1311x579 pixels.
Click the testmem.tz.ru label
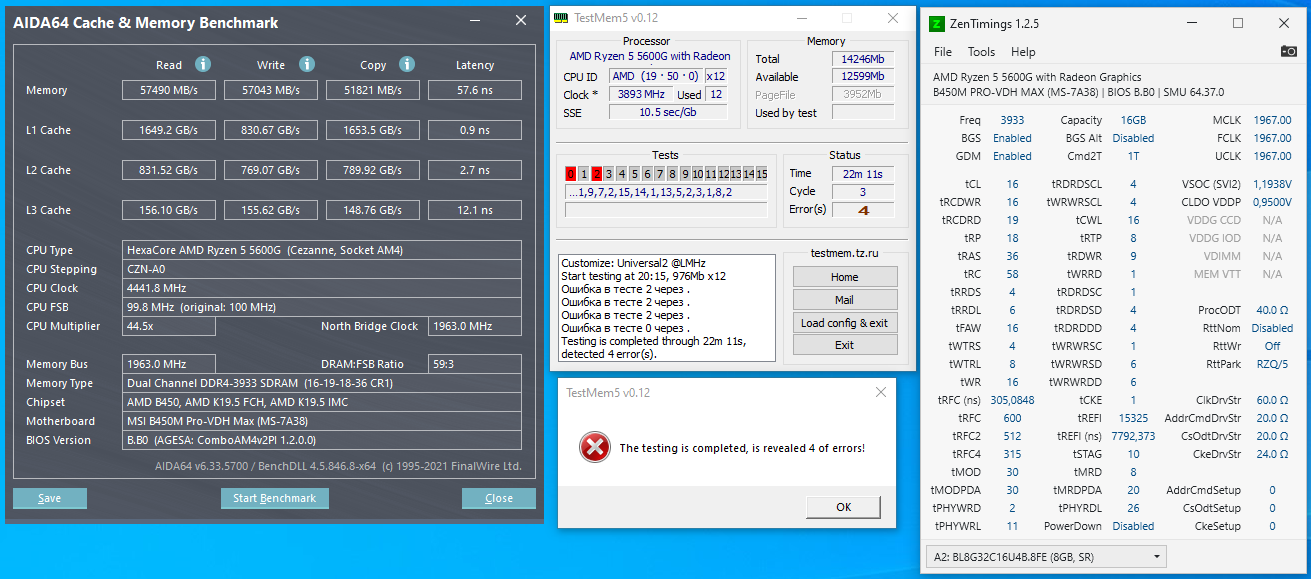coord(844,254)
